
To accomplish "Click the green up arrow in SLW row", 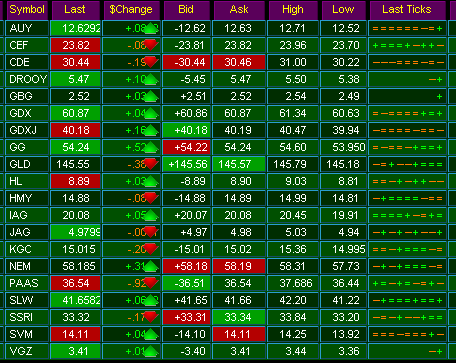I will tap(151, 300).
